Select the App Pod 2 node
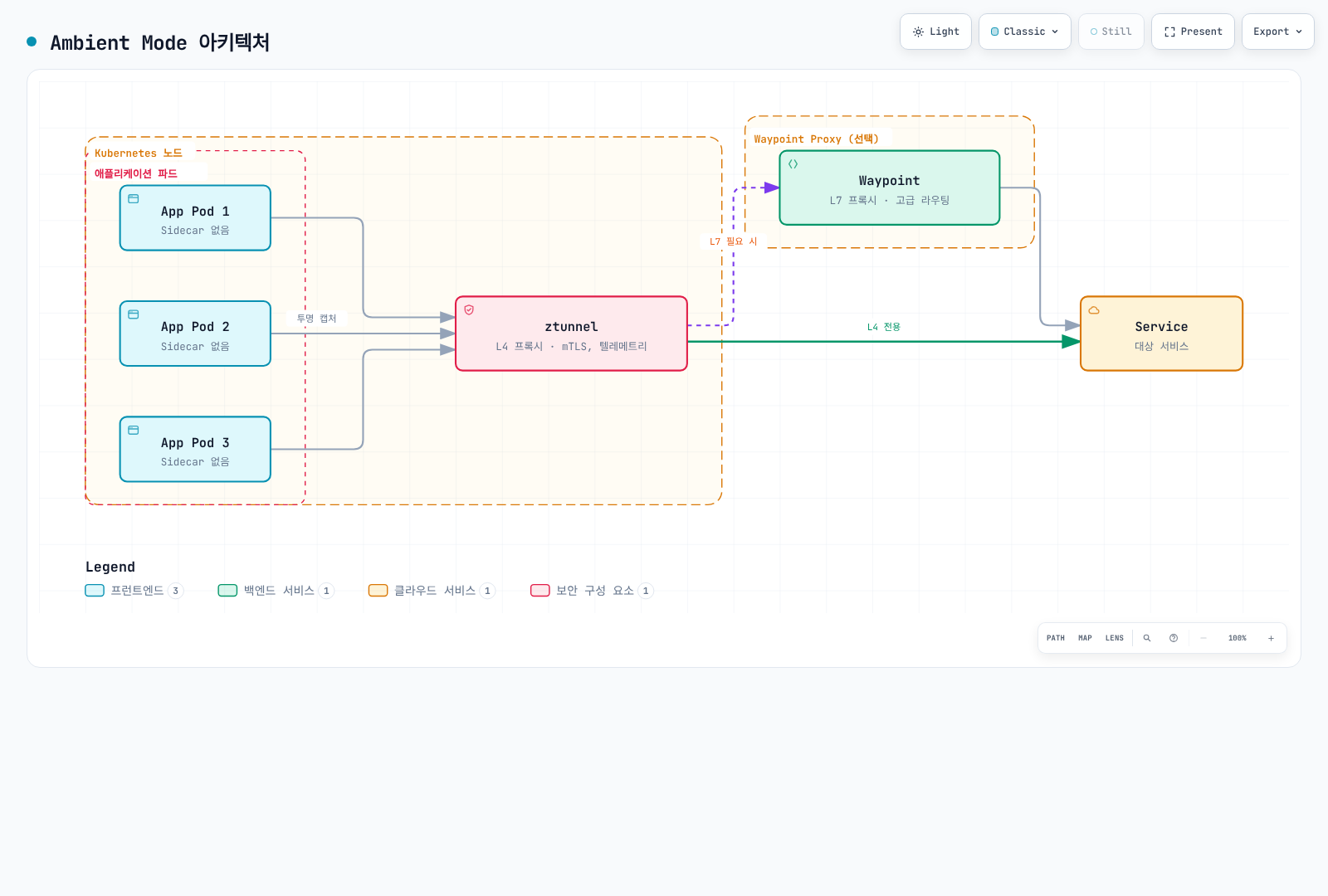The image size is (1328, 896). point(195,334)
